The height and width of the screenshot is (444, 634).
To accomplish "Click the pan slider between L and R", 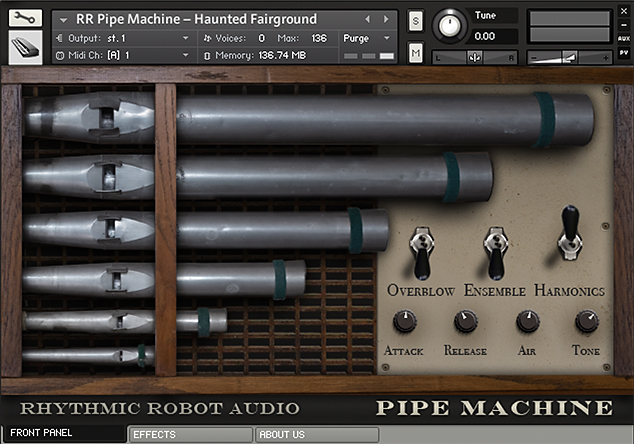I will 475,58.
